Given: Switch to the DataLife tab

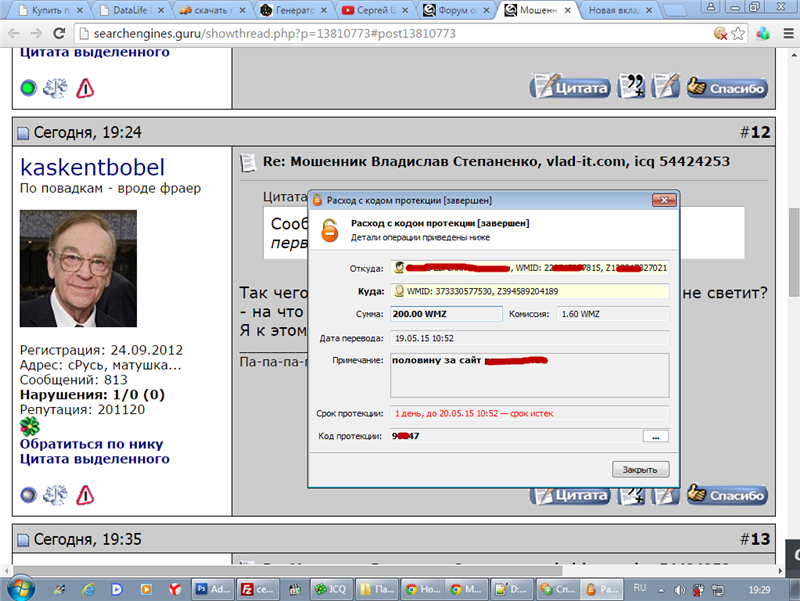Looking at the screenshot, I should point(132,10).
